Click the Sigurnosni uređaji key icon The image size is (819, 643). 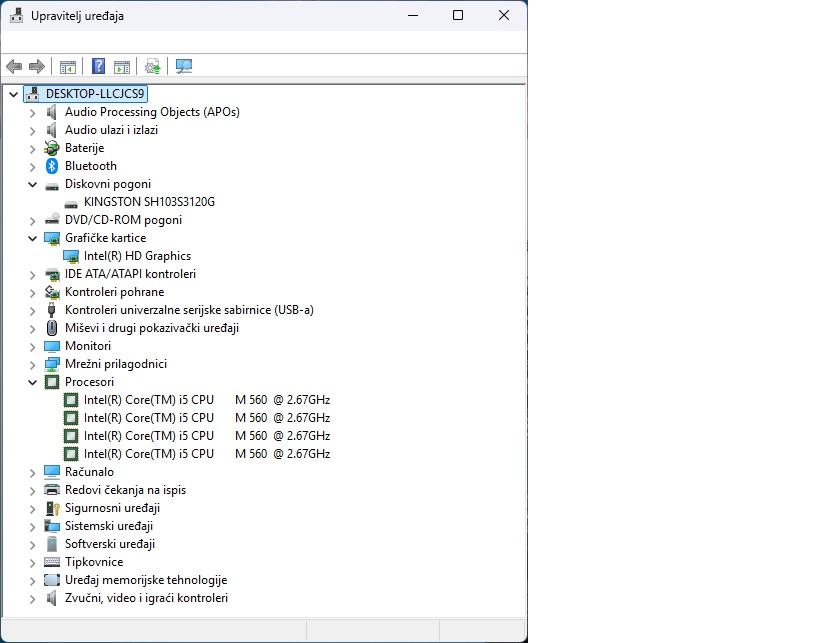coord(52,508)
